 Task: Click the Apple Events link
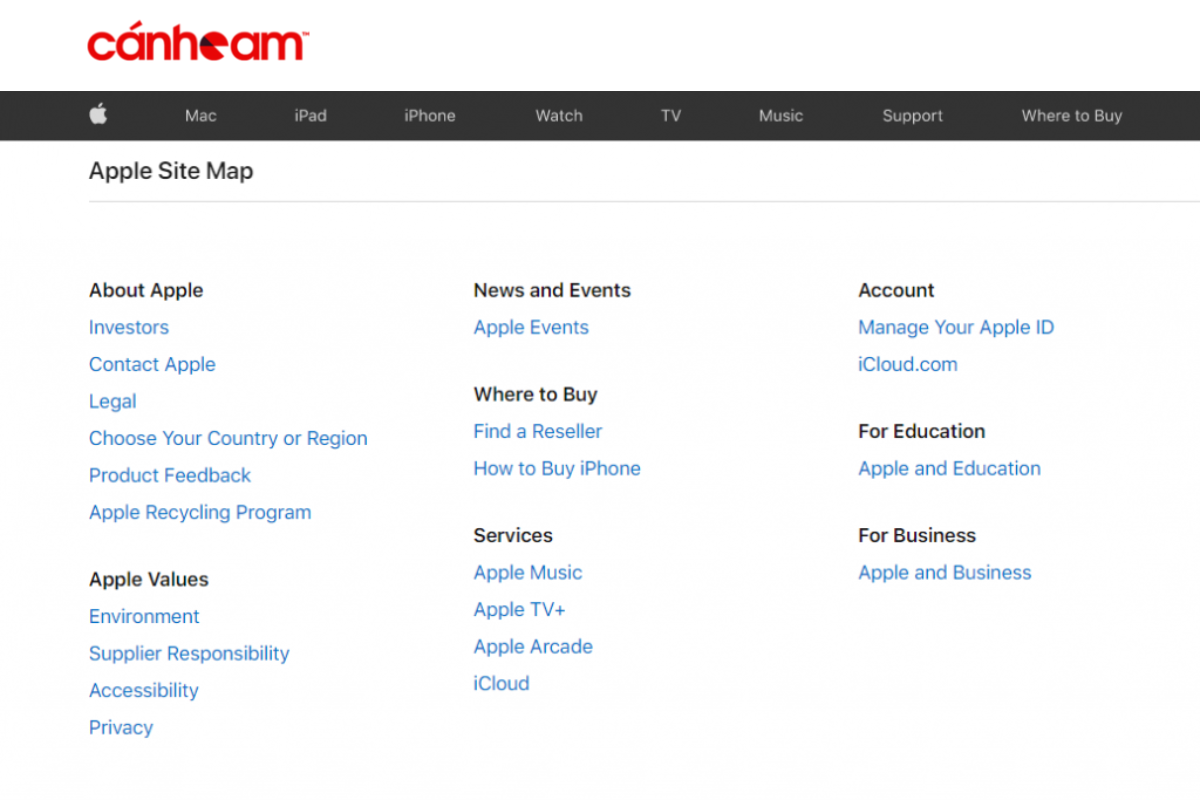pos(531,327)
